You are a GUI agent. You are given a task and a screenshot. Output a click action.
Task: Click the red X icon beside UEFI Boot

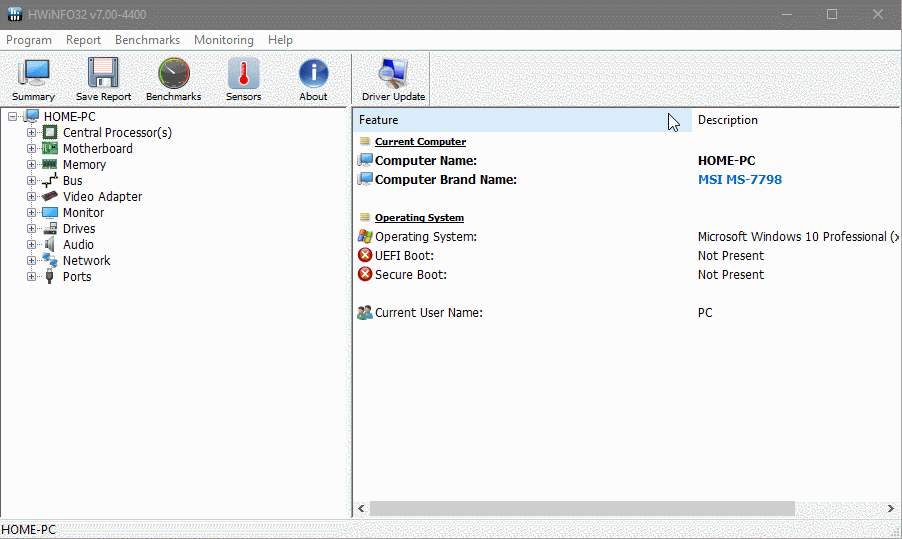coord(365,255)
